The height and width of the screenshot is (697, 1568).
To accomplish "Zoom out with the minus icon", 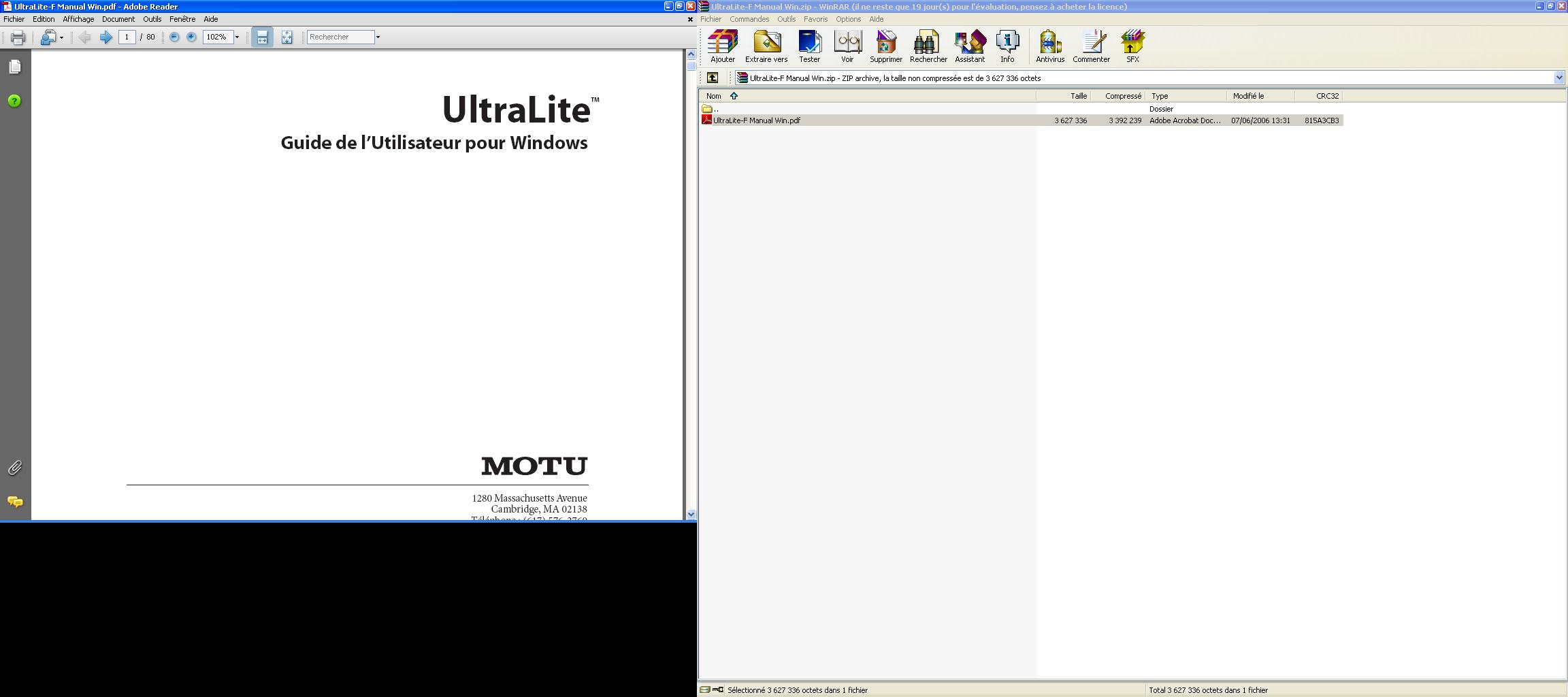I will [174, 37].
